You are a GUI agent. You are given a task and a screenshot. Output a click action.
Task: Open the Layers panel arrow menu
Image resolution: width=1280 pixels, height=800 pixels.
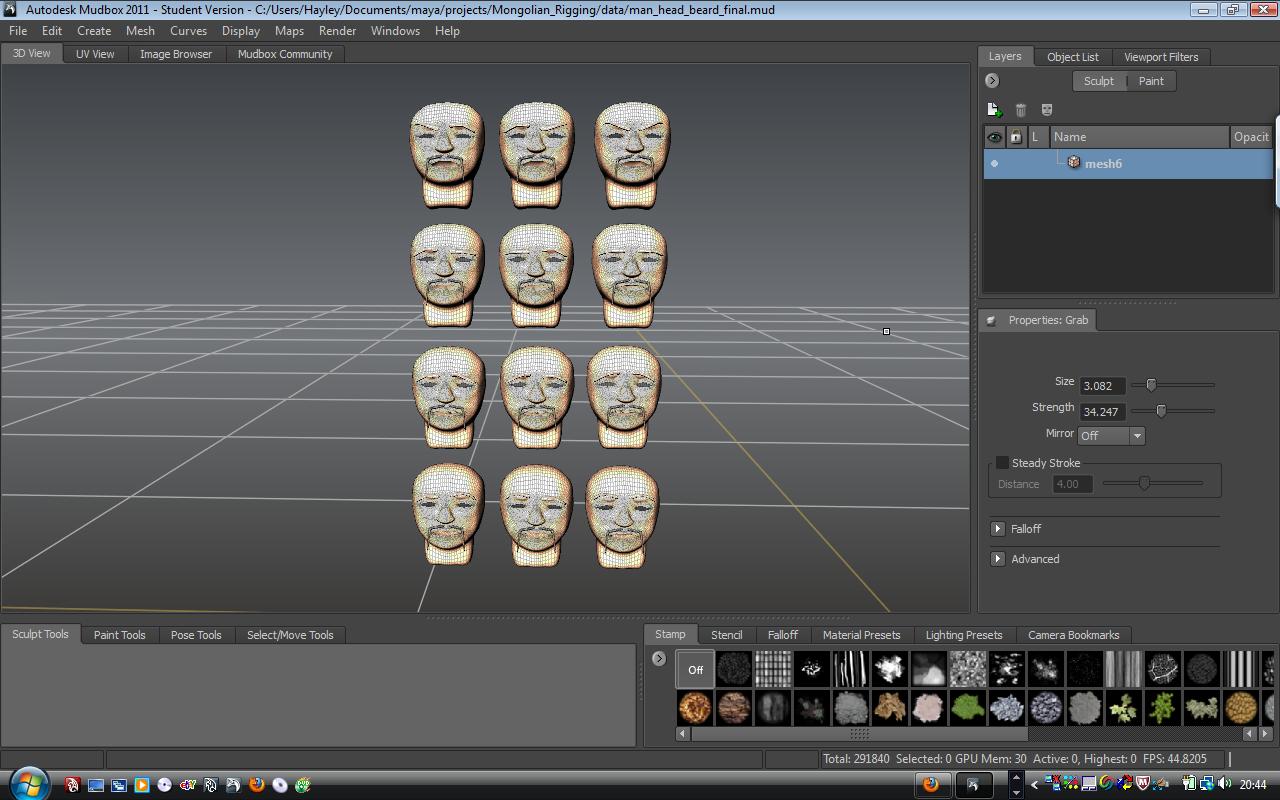[992, 81]
